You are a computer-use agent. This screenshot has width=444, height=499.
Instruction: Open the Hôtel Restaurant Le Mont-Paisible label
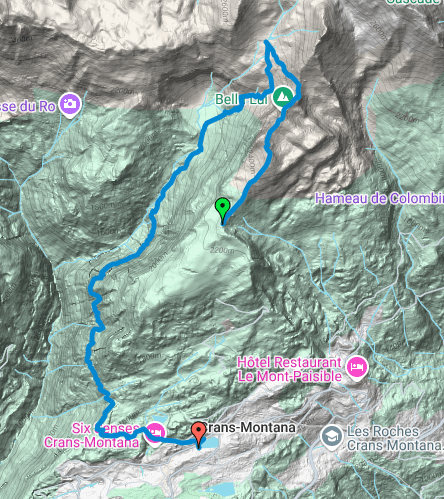(289, 369)
